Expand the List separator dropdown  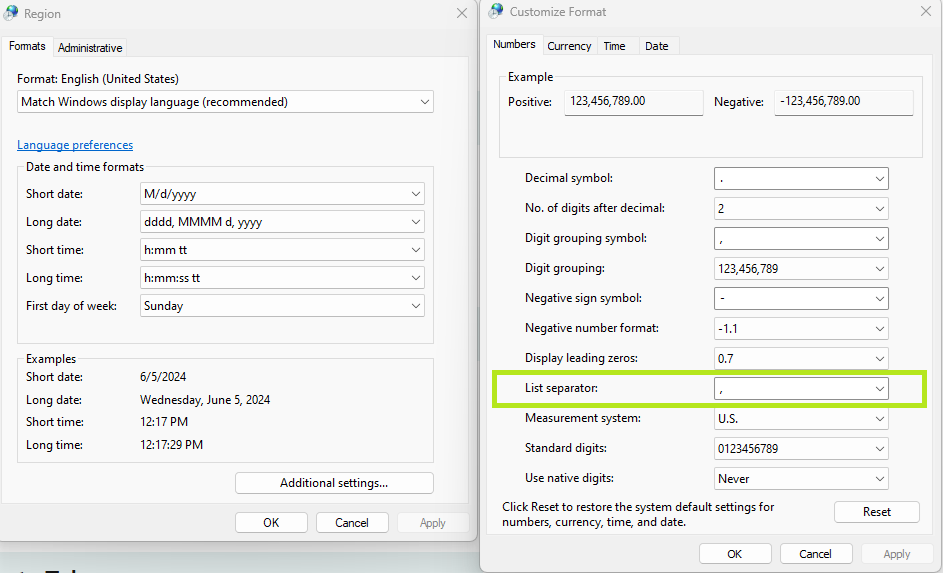(x=801, y=388)
